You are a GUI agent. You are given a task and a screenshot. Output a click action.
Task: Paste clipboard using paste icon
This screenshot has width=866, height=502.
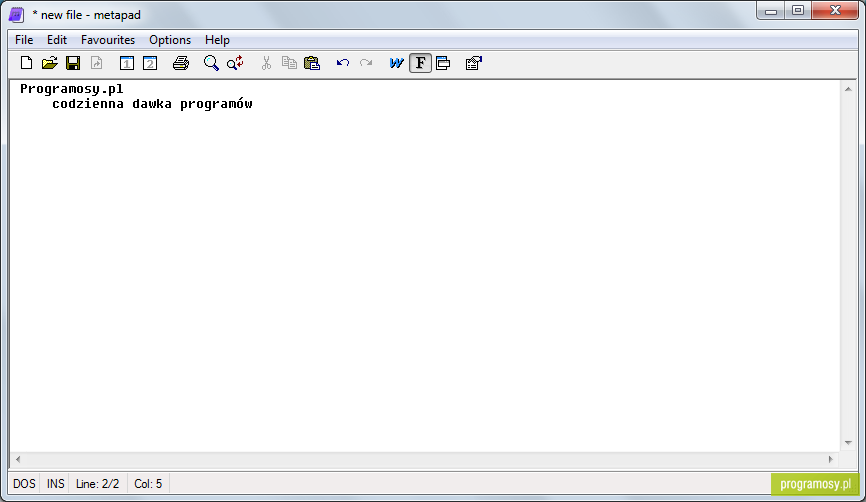[312, 63]
